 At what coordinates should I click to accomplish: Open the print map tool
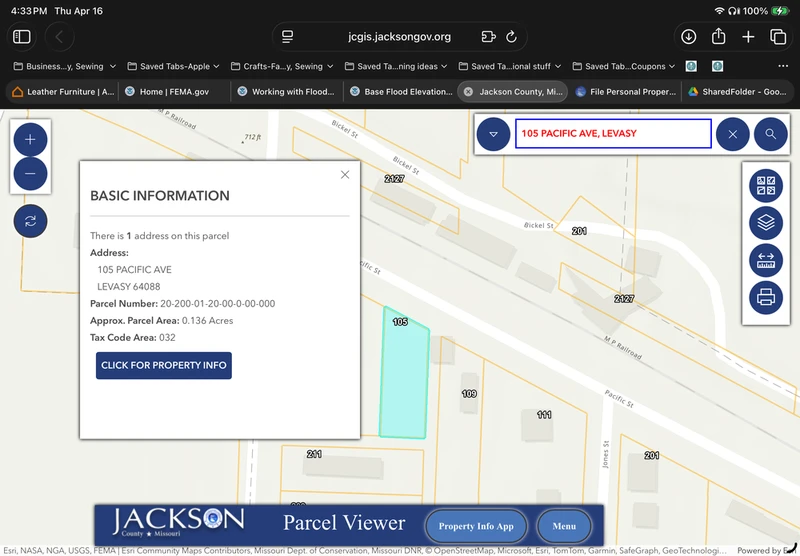point(766,297)
